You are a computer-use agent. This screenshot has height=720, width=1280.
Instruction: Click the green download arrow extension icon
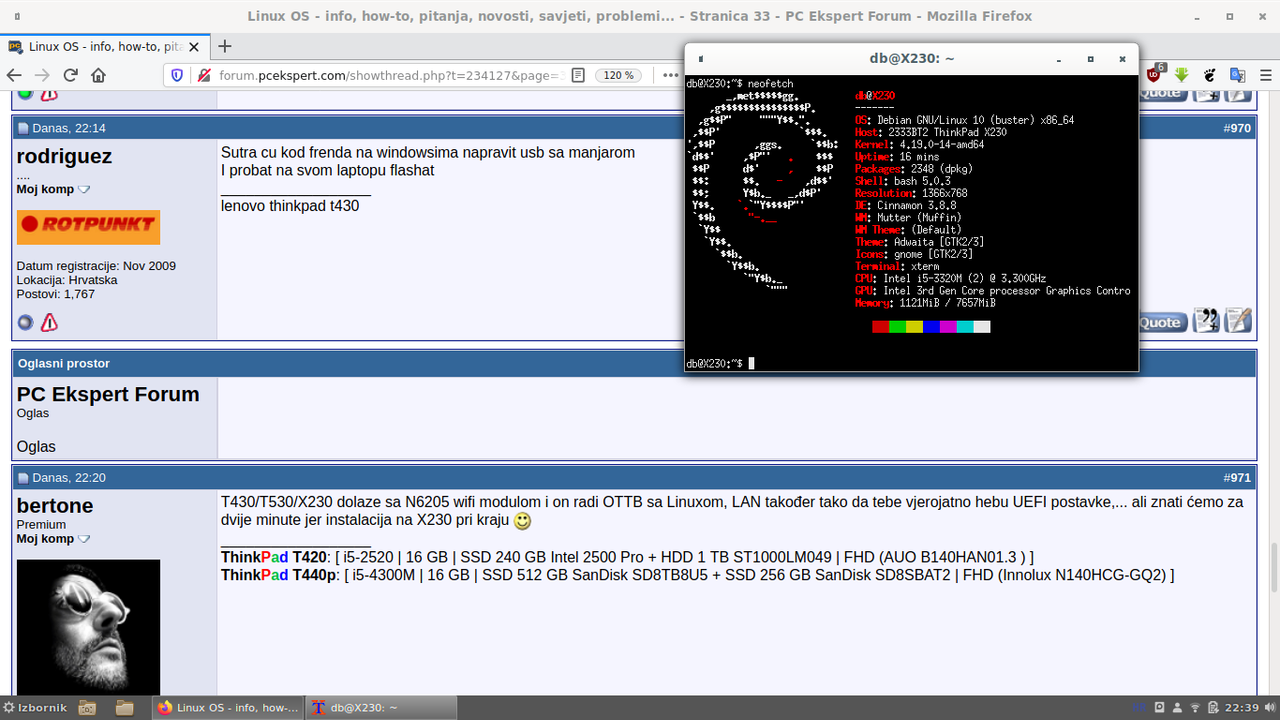[x=1181, y=75]
